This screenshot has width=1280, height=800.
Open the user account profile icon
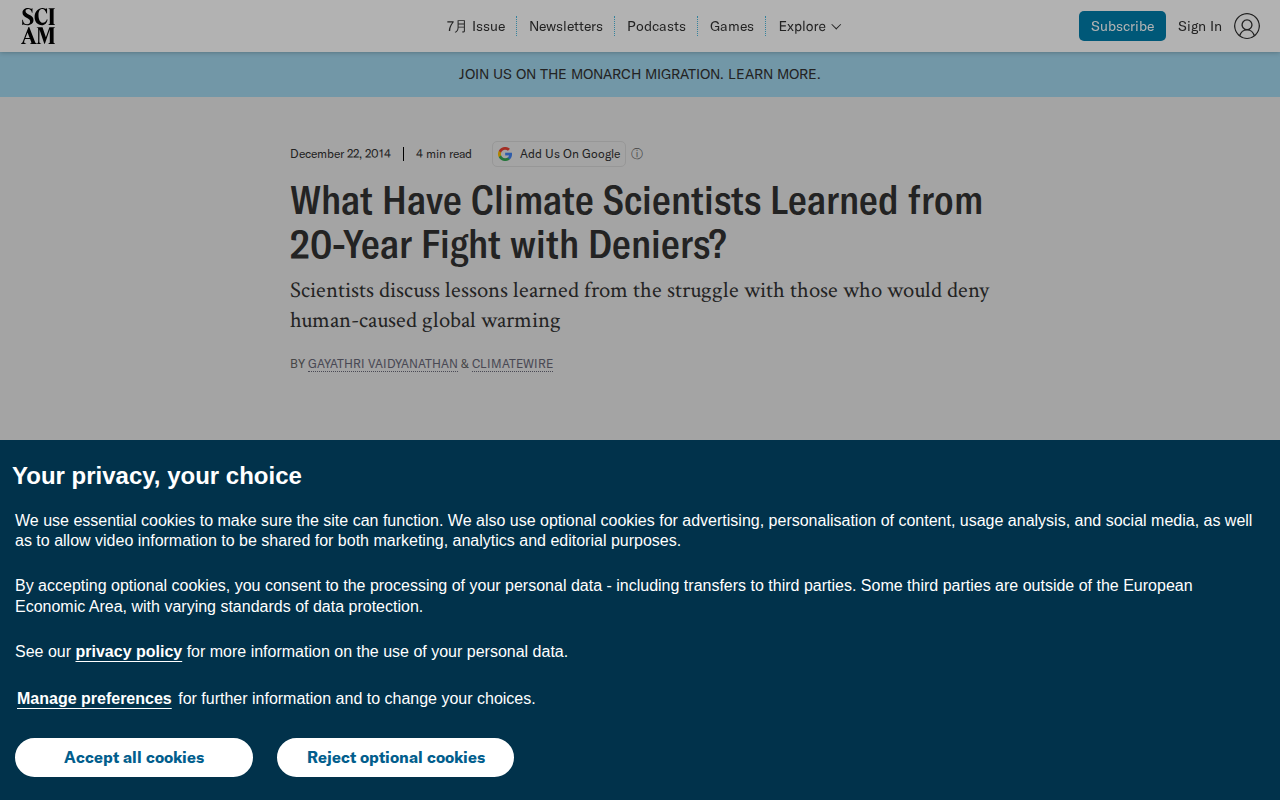click(1246, 26)
